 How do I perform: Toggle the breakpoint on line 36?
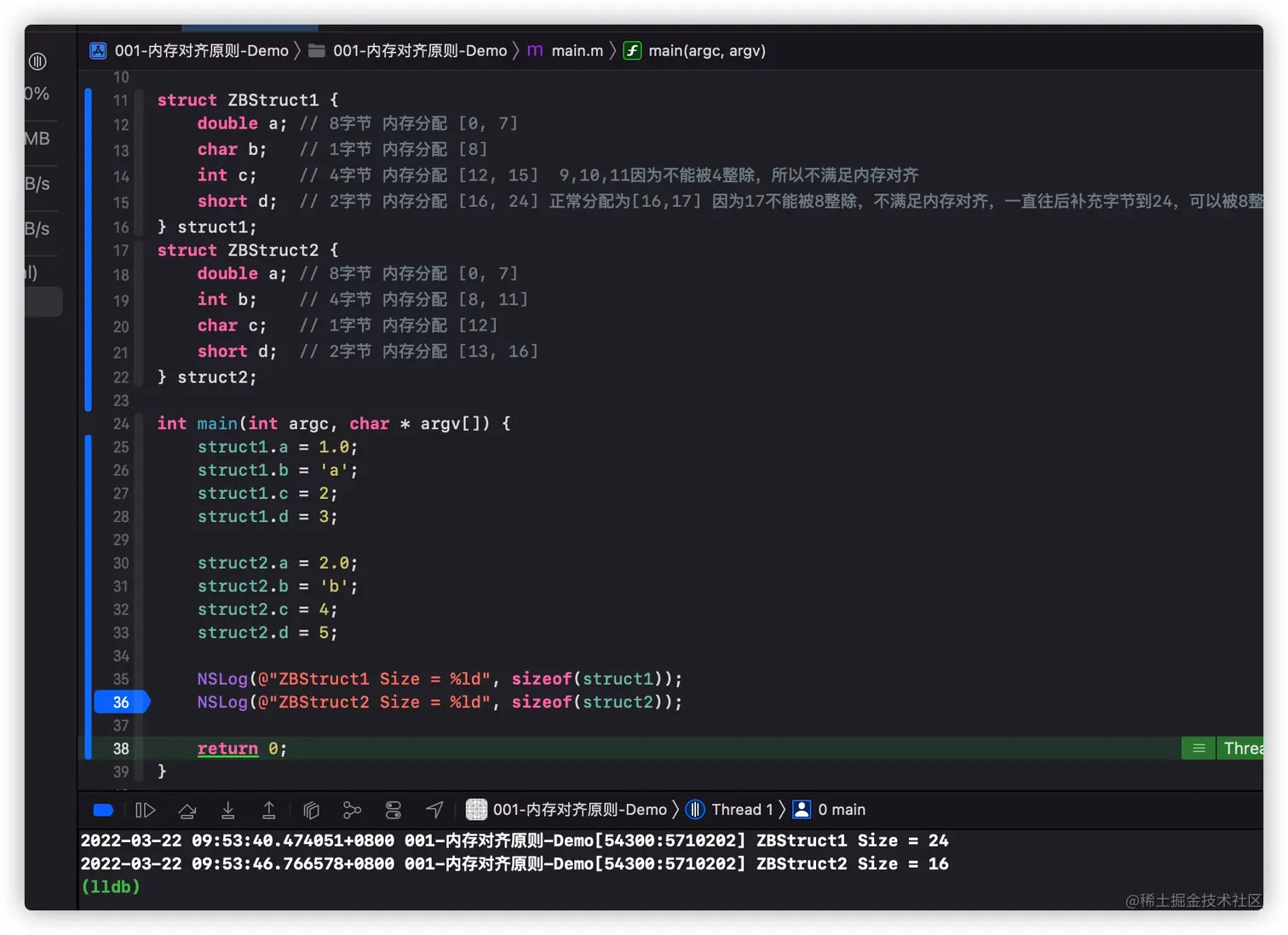[x=121, y=703]
